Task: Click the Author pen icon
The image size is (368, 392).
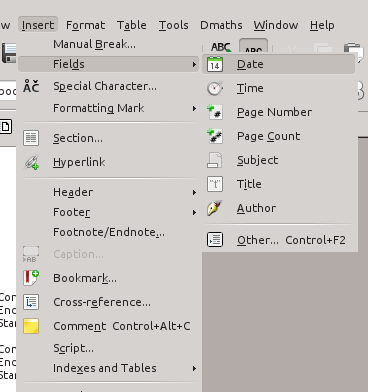Action: (215, 208)
